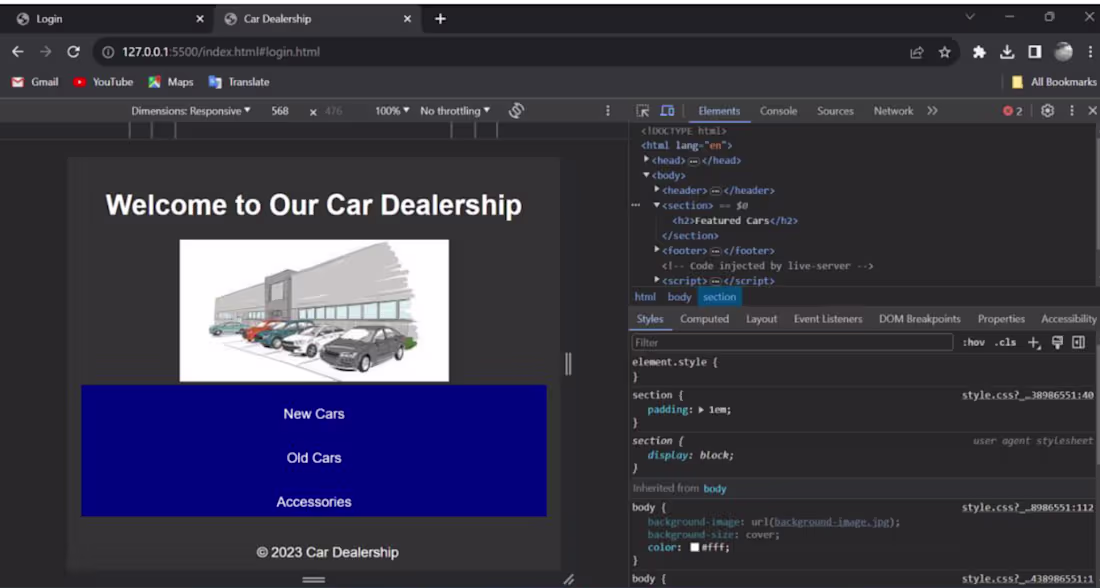
Task: Open All Bookmarks folder
Action: tap(1054, 82)
